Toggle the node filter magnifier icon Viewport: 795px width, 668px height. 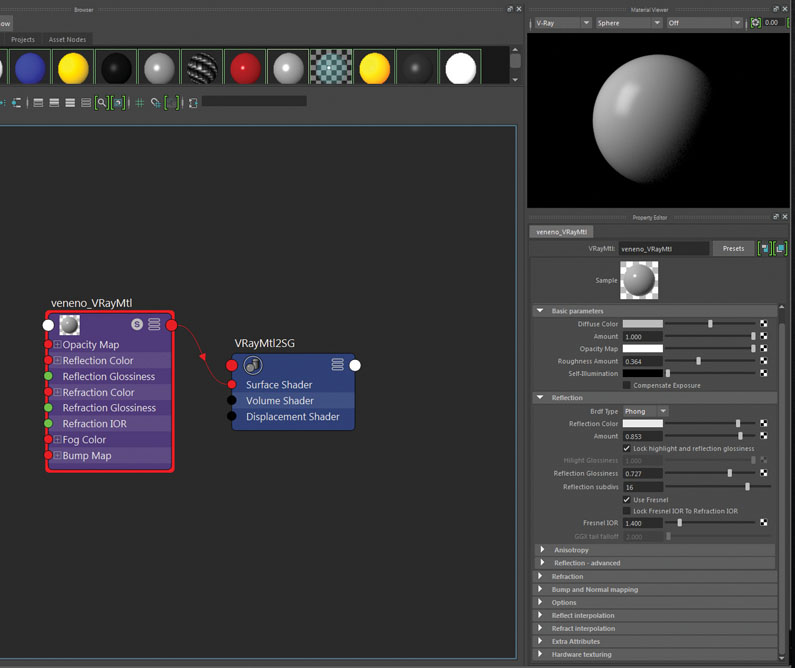tap(101, 103)
